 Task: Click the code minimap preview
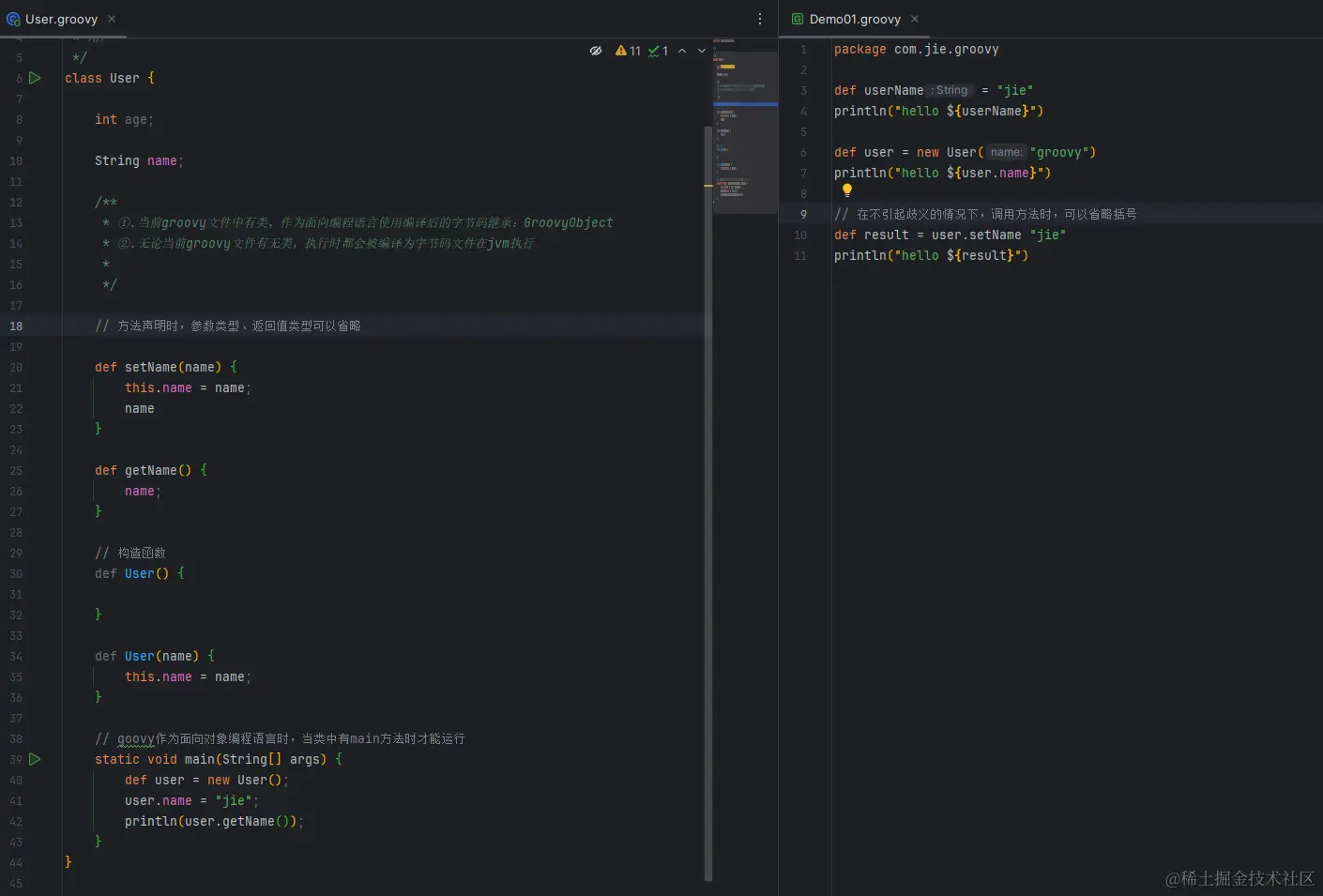[x=745, y=127]
